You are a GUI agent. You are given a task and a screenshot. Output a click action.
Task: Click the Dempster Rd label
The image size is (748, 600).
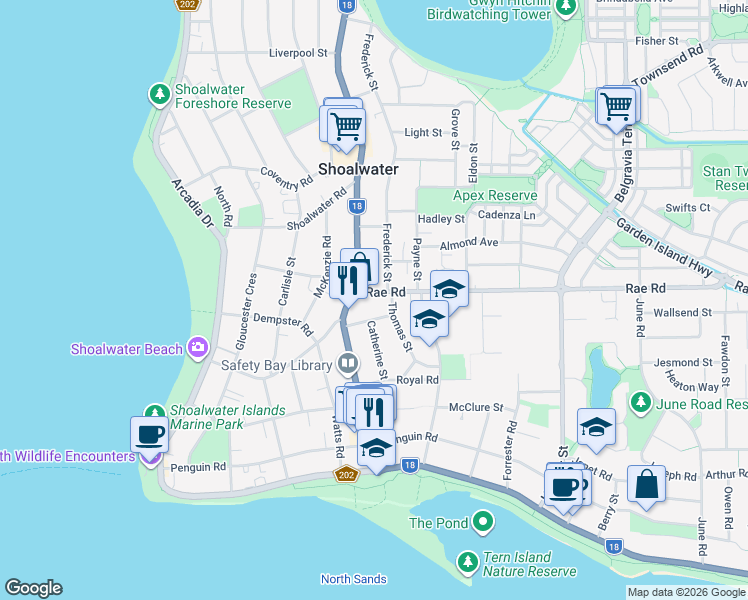coord(283,324)
